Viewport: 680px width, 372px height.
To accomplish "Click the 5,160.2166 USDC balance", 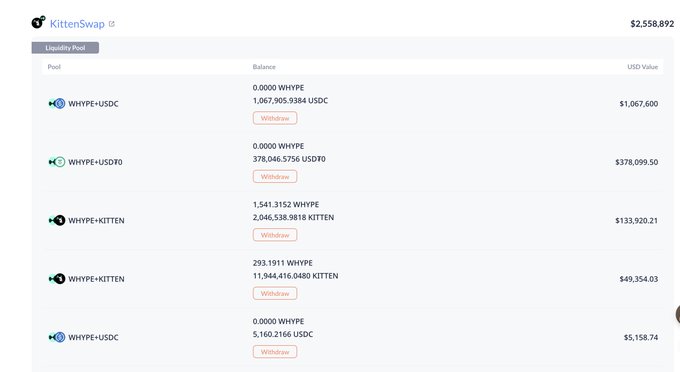I will 283,334.
